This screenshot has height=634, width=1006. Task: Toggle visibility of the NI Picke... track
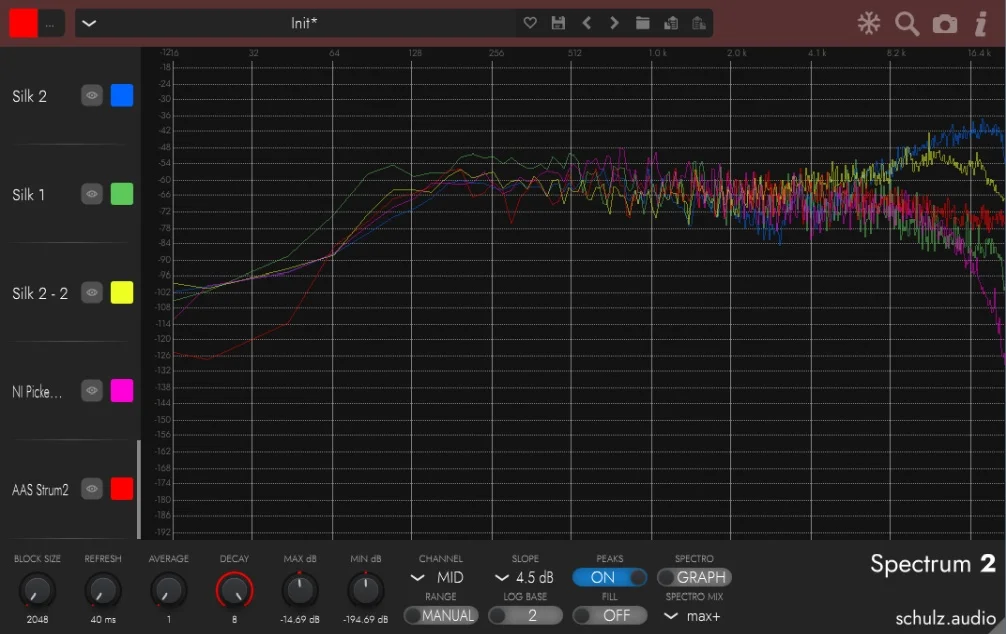[x=92, y=391]
